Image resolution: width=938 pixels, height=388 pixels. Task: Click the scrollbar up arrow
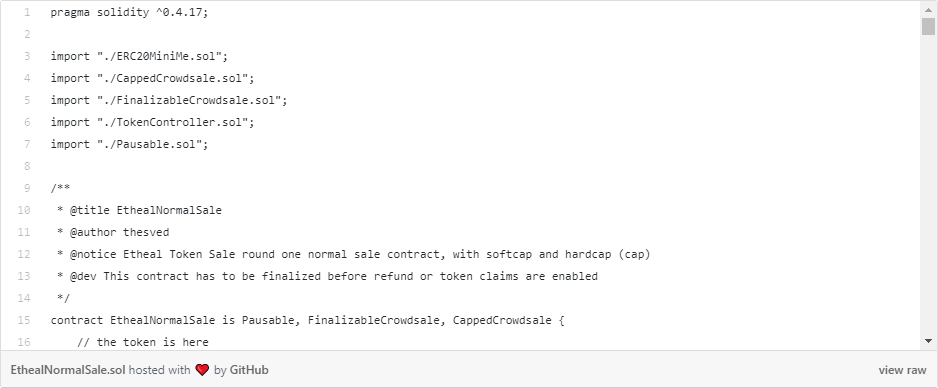click(928, 10)
